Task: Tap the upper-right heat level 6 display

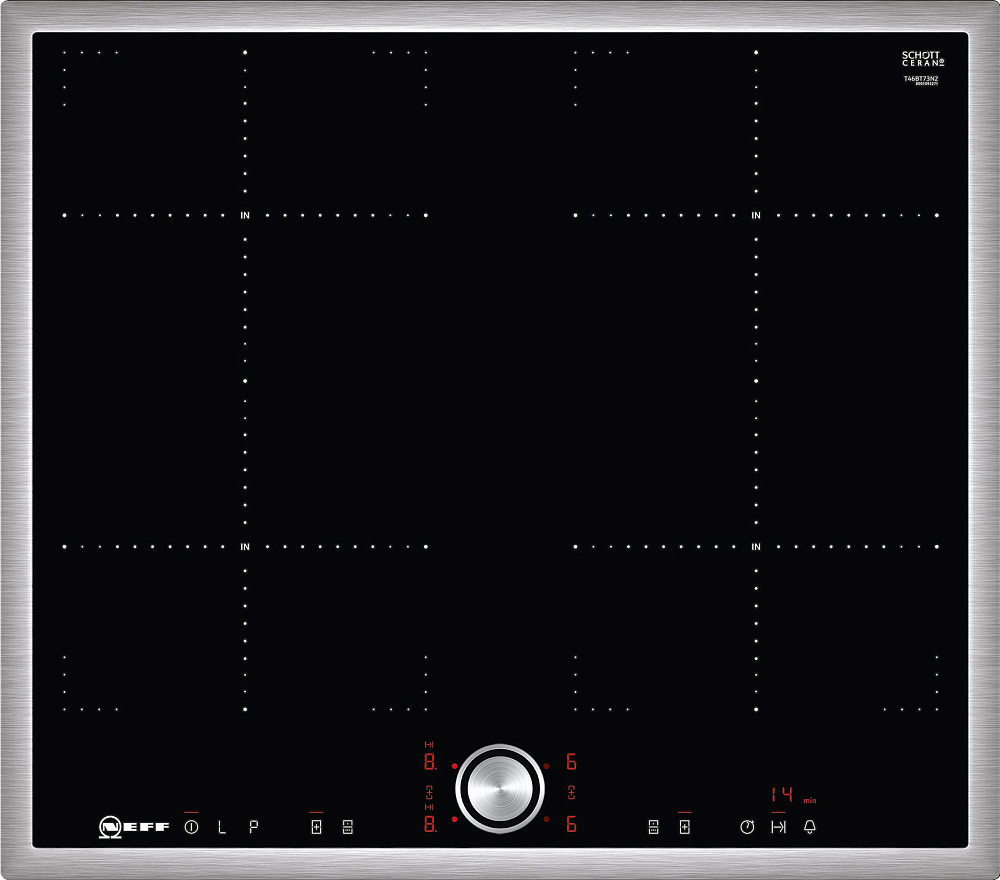Action: (x=571, y=762)
